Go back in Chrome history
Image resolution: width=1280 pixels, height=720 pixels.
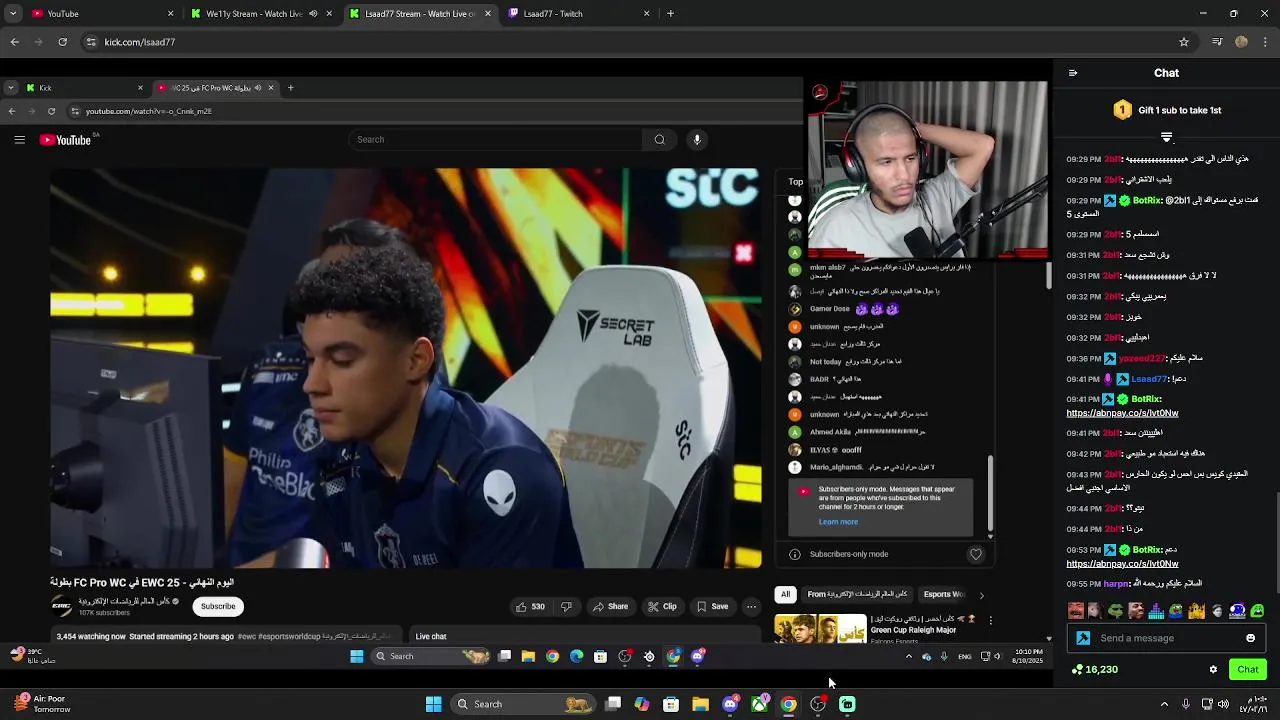14,42
